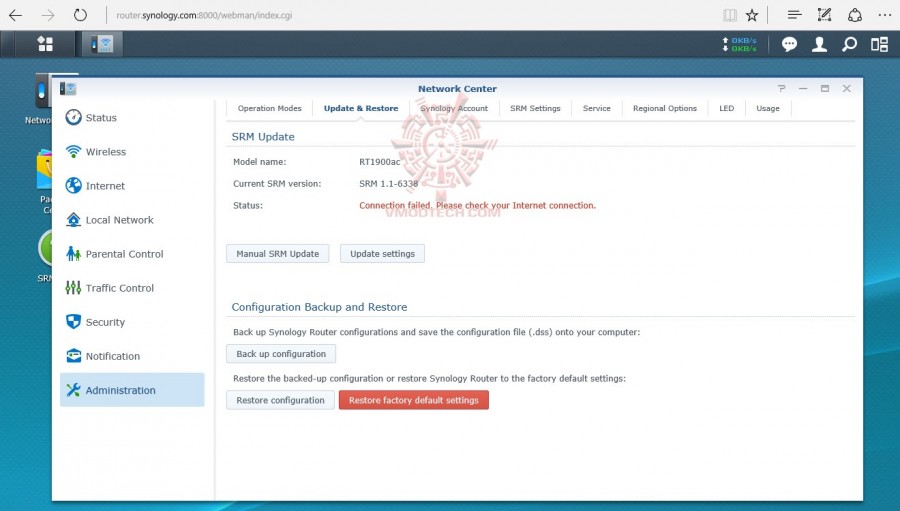Open the browser Hub icon
Screen dimensions: 900x511
point(794,16)
